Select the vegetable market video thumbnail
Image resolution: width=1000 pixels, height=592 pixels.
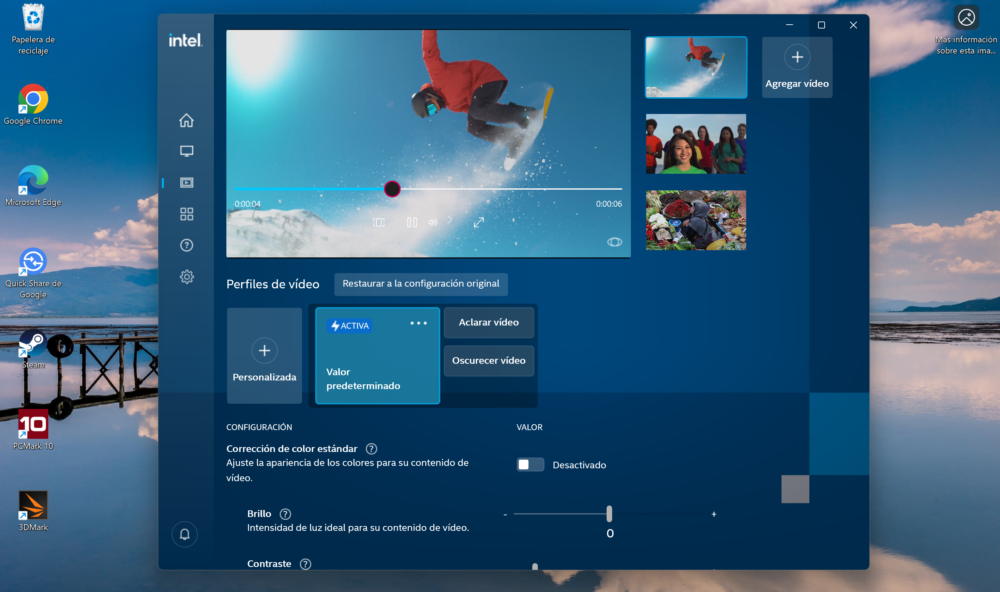click(696, 220)
